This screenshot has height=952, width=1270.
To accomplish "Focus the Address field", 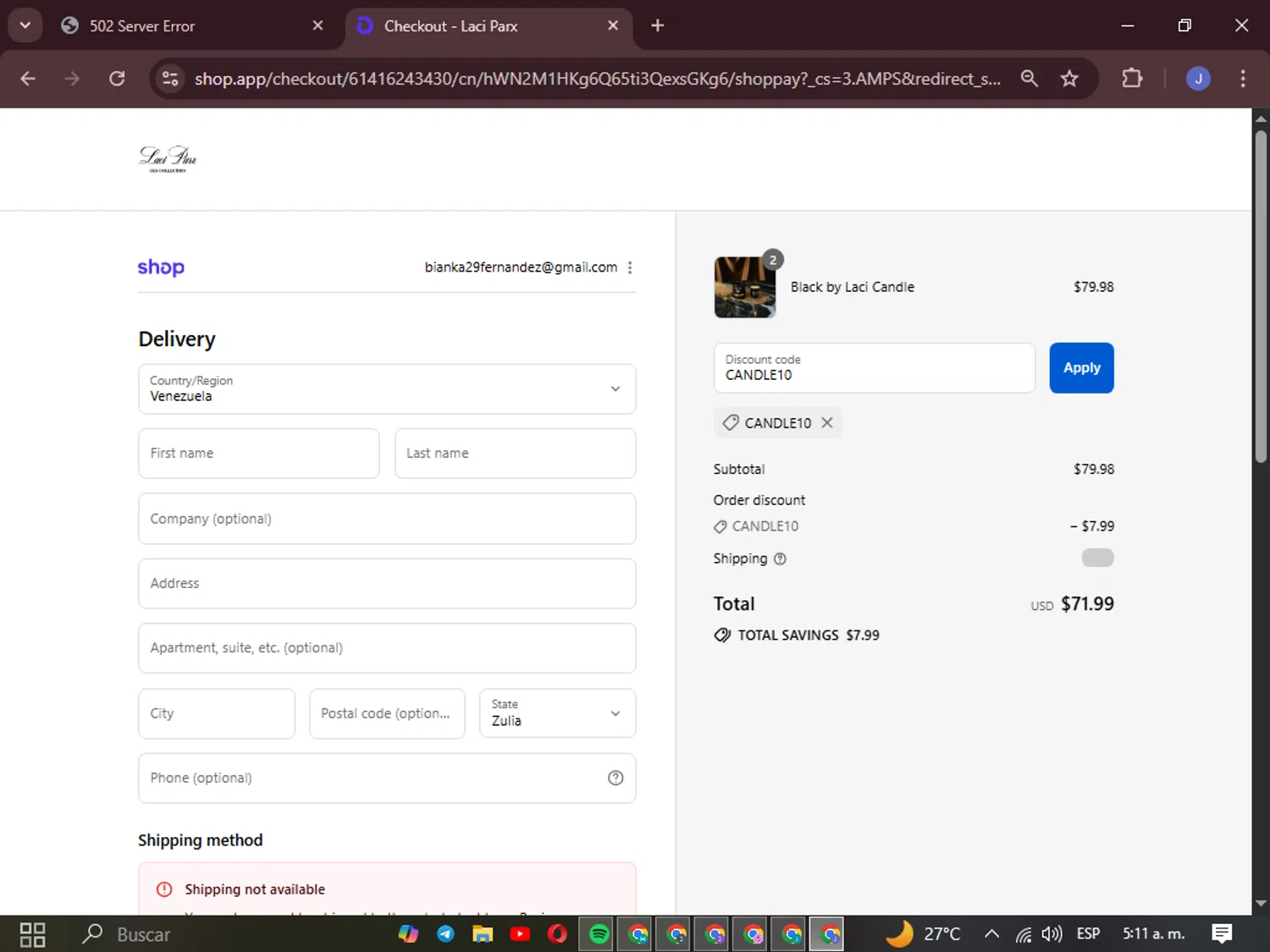I will click(387, 584).
